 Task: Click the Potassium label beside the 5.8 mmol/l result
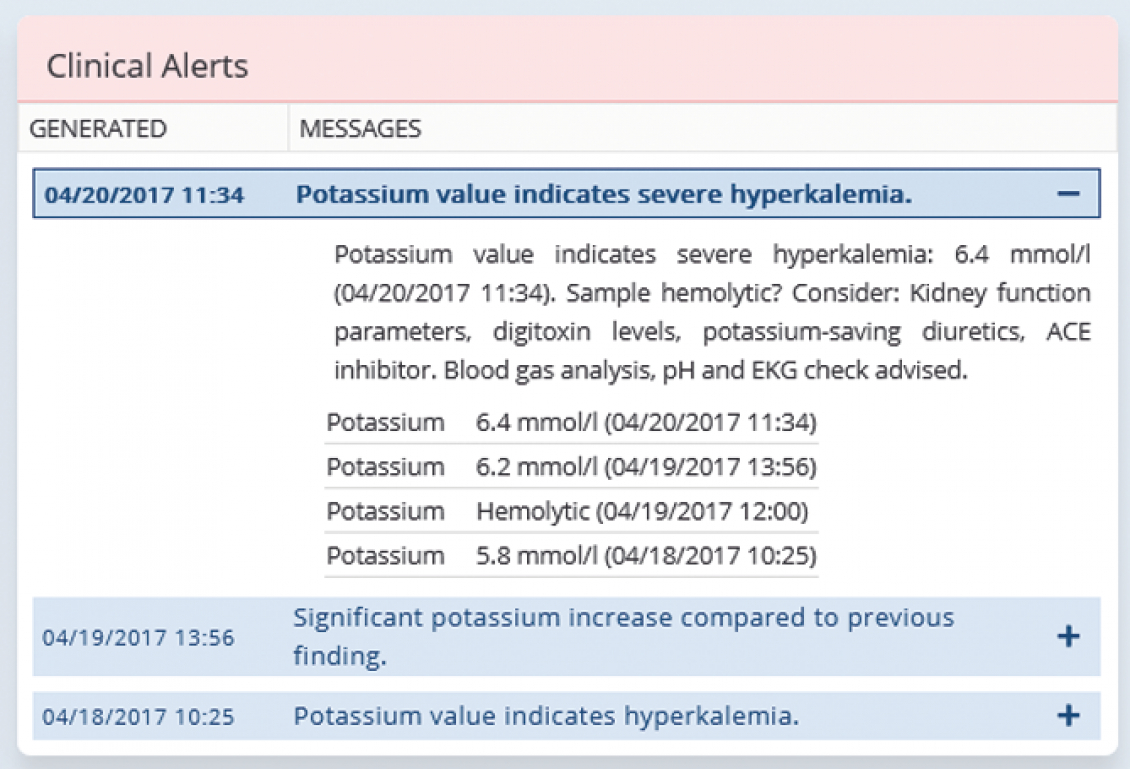coord(385,556)
